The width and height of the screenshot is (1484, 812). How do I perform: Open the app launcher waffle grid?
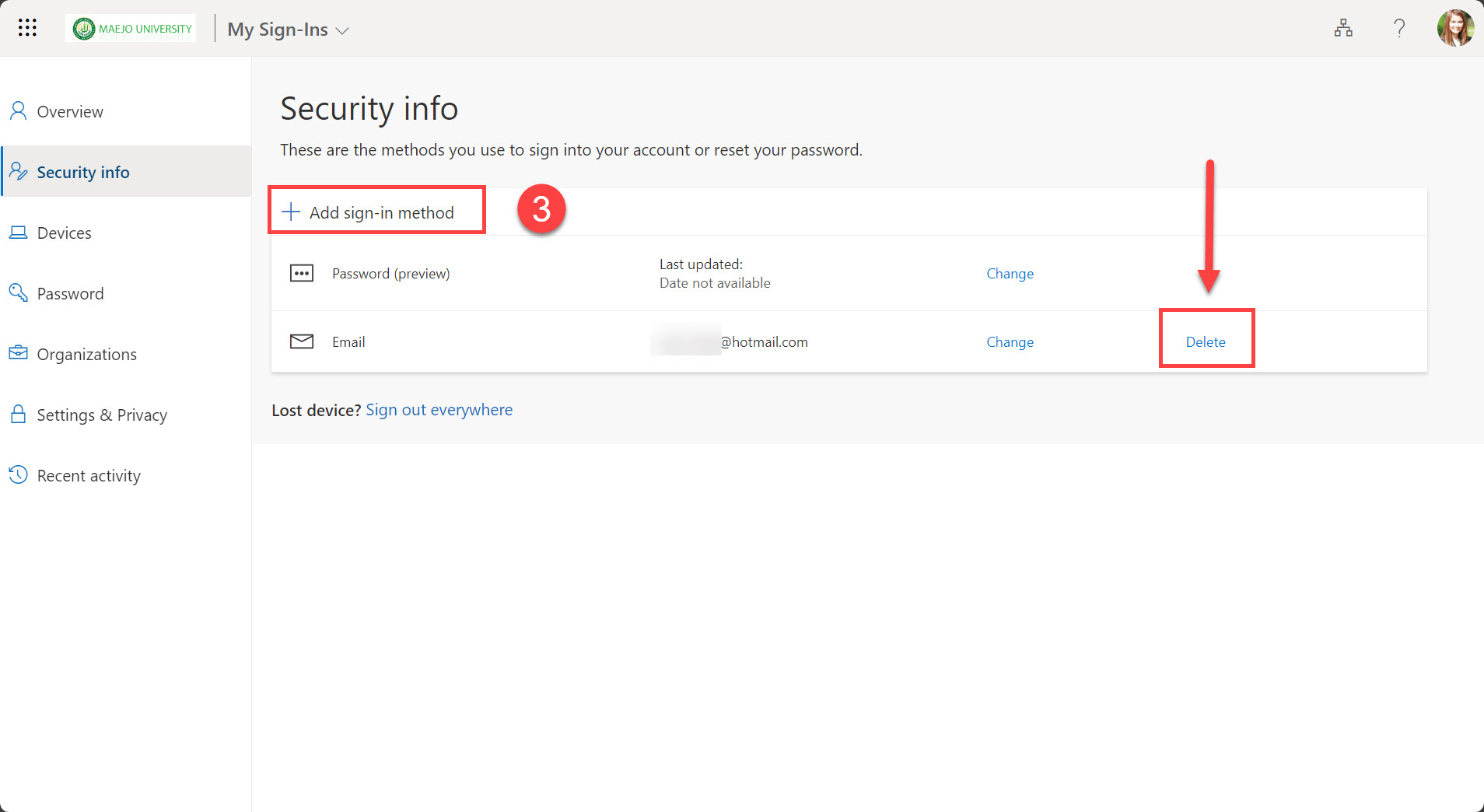point(27,28)
